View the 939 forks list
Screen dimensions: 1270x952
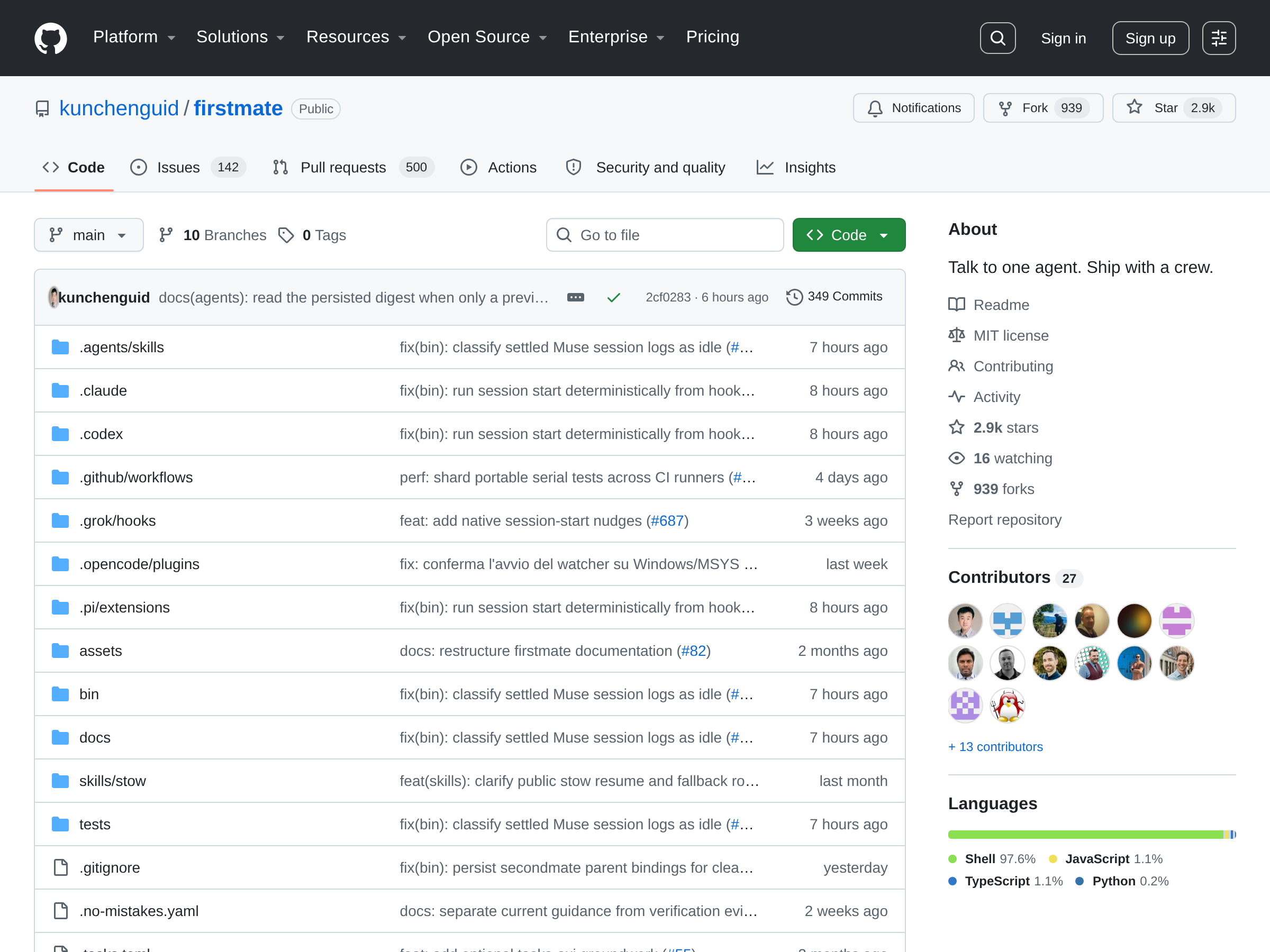992,489
